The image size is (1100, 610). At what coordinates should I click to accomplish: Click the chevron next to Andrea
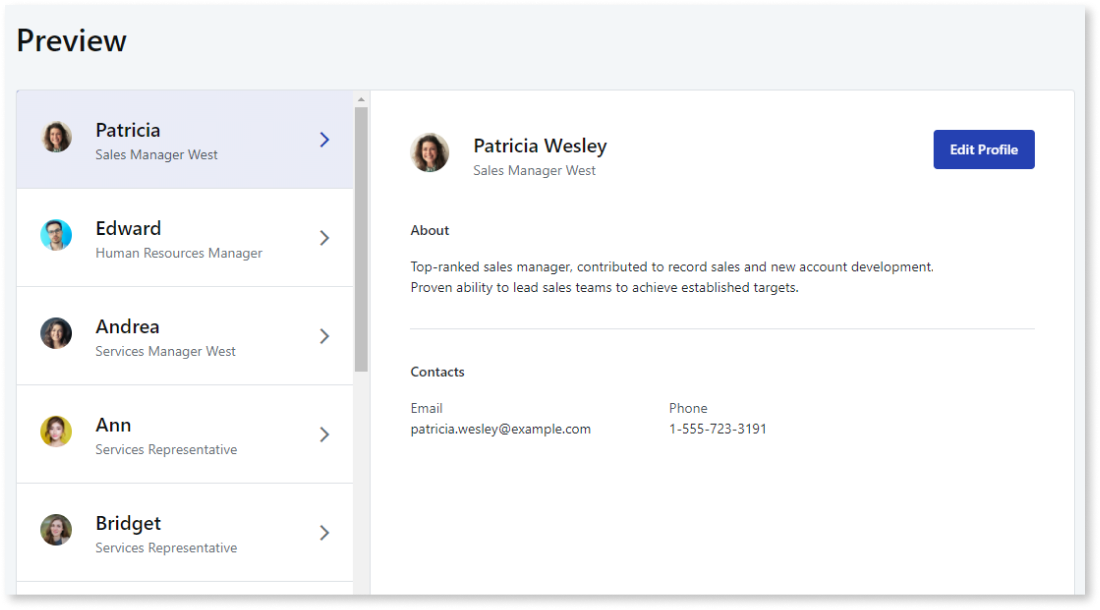[x=324, y=336]
